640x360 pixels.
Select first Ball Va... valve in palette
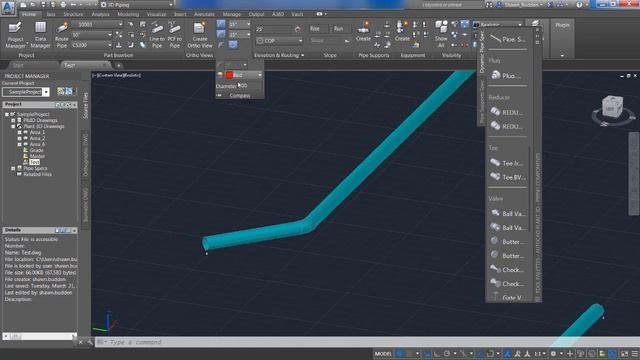pos(507,213)
